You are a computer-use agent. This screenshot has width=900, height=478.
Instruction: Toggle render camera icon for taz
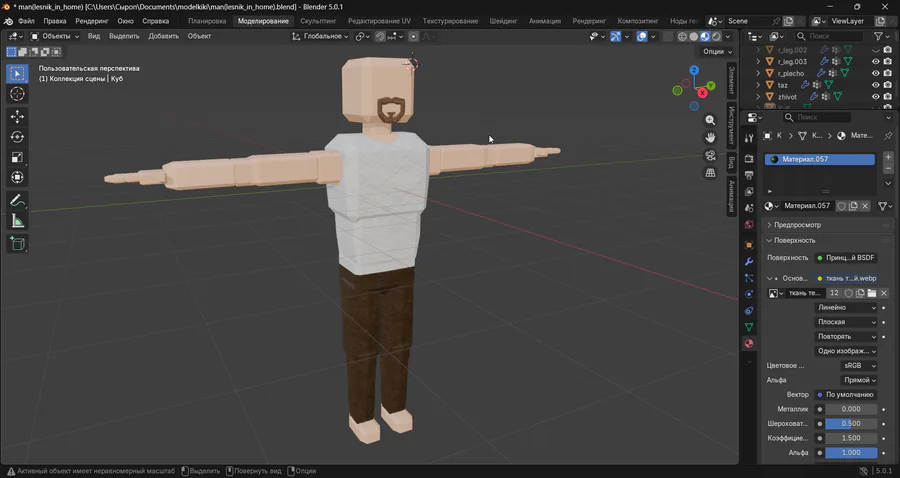click(887, 85)
